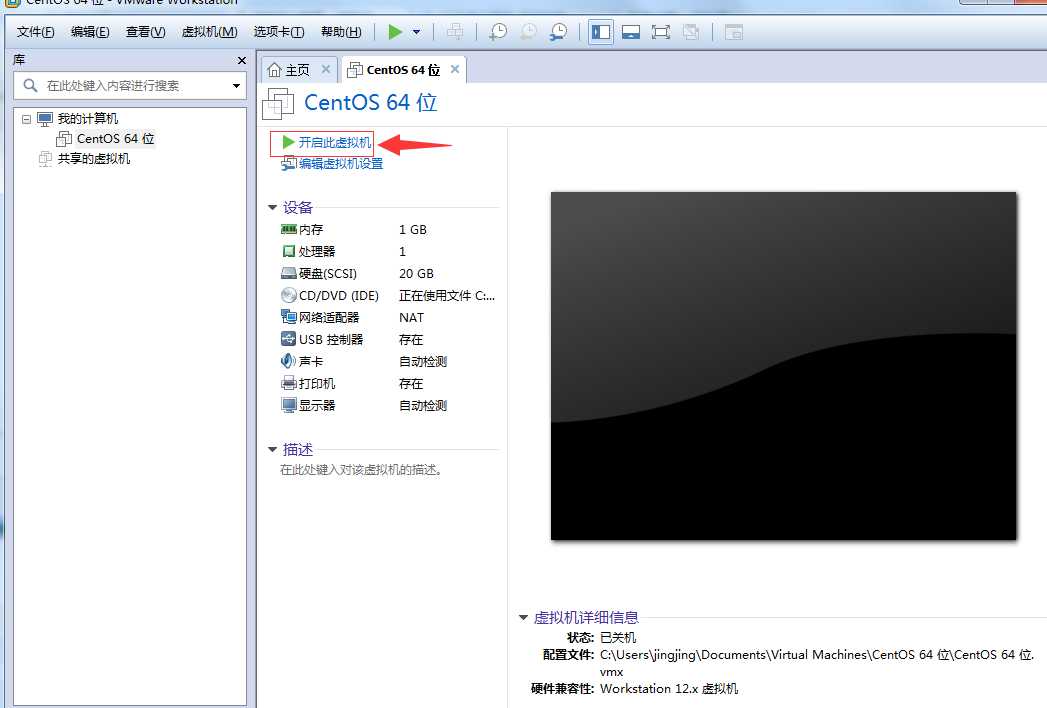Open the 选项卡(T) menu
Screen dimensions: 1047x708
[278, 32]
